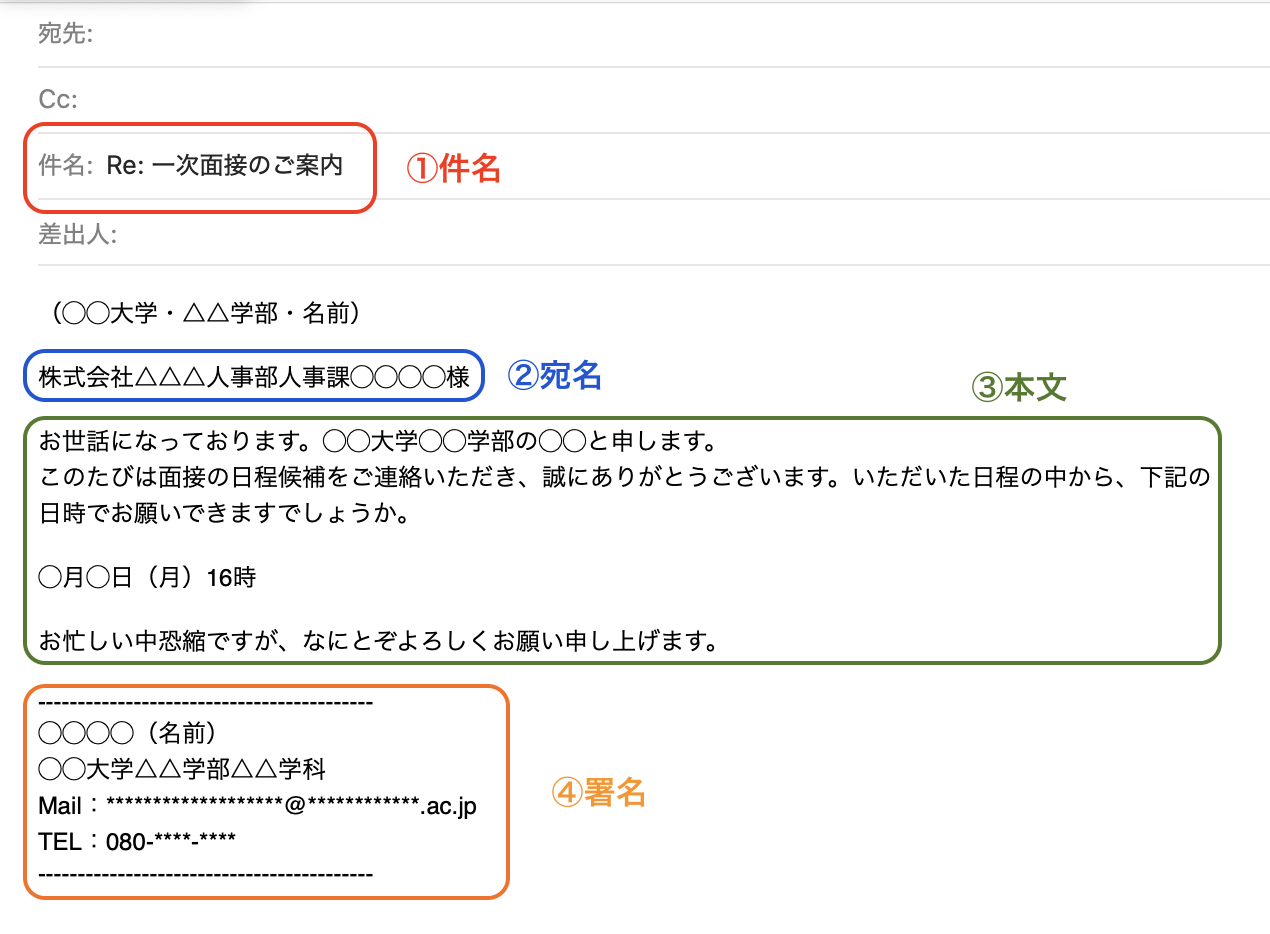The image size is (1270, 934).
Task: Click the ○○○○（名前） signature name line
Action: tap(127, 734)
